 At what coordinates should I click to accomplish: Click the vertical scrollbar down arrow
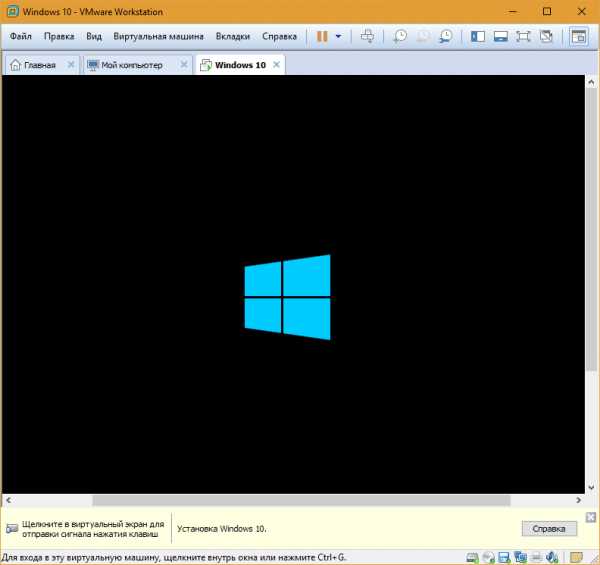pos(591,487)
